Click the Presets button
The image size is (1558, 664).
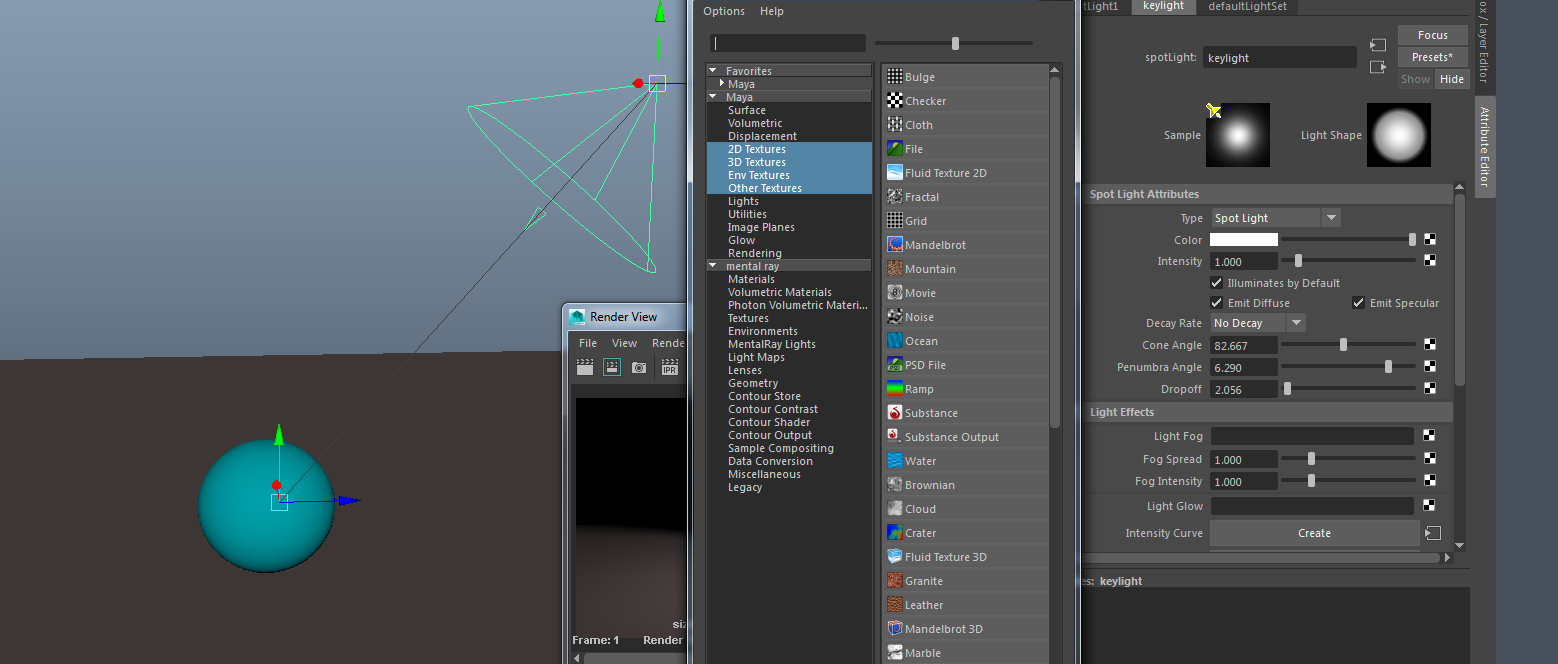1432,57
